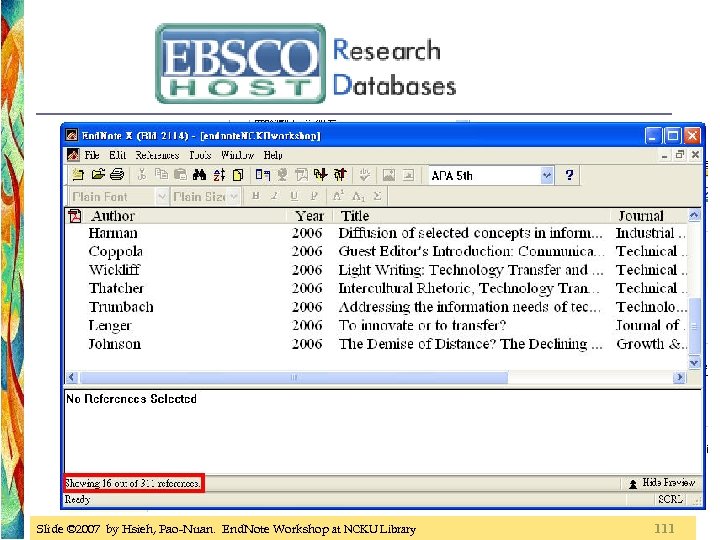The width and height of the screenshot is (720, 540).
Task: Select the Harman 2006 reference row
Action: click(377, 233)
